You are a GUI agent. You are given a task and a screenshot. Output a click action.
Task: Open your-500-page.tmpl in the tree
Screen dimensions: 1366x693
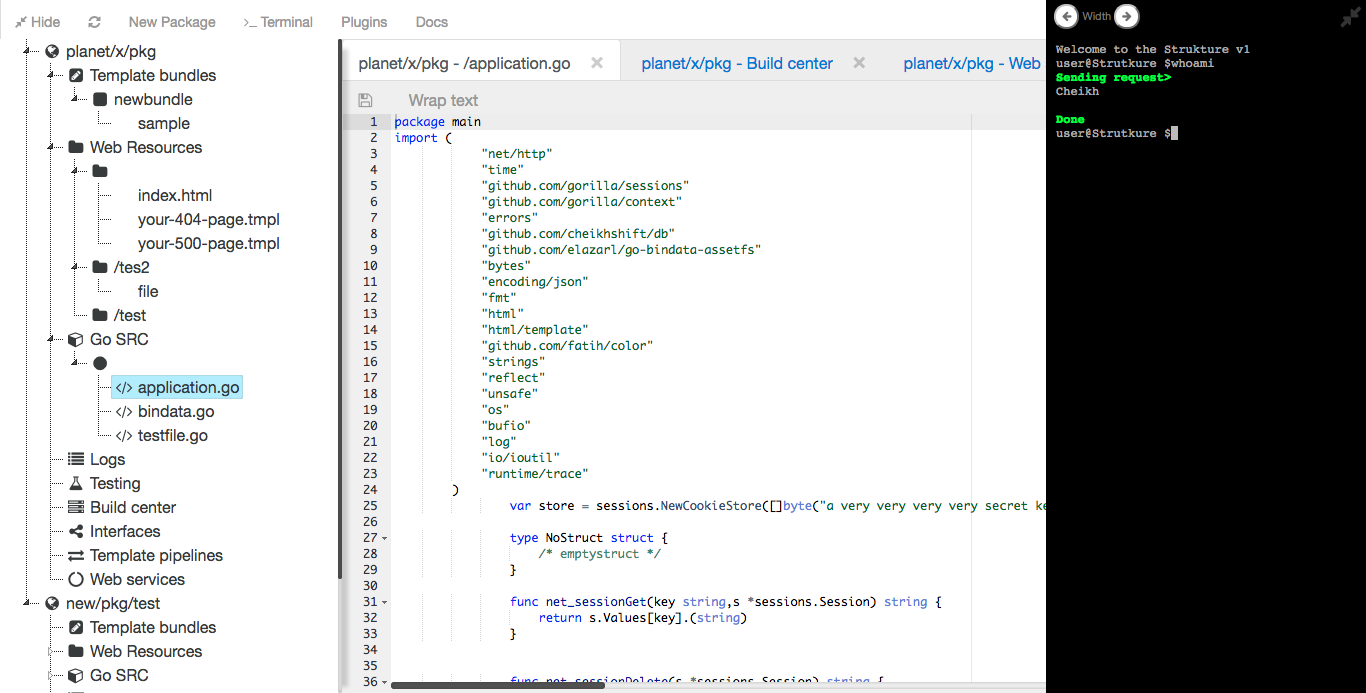click(209, 244)
